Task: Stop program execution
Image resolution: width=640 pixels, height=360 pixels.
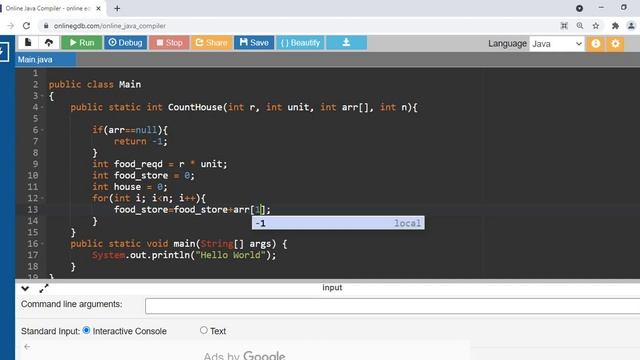Action: coord(169,43)
